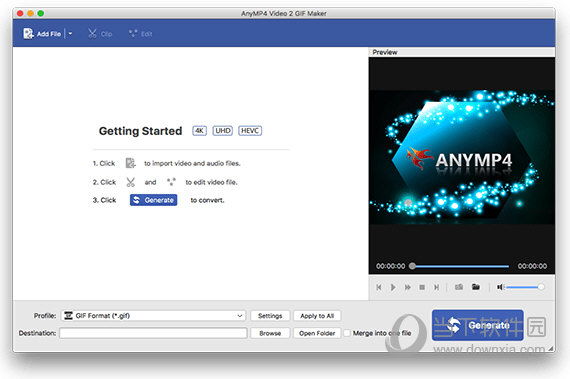Skip to previous clip in player
Screen dimensions: 570x379
[379, 287]
